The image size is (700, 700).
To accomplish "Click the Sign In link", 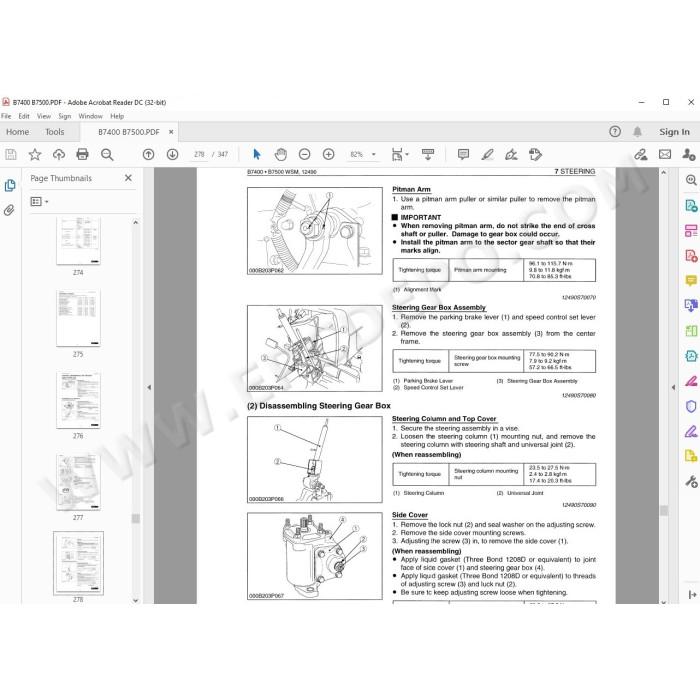I will [x=675, y=132].
